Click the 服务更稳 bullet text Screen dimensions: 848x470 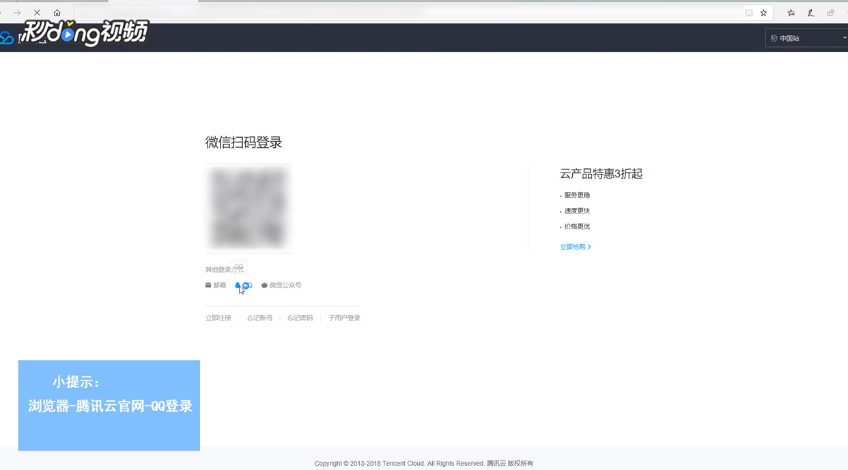[577, 195]
